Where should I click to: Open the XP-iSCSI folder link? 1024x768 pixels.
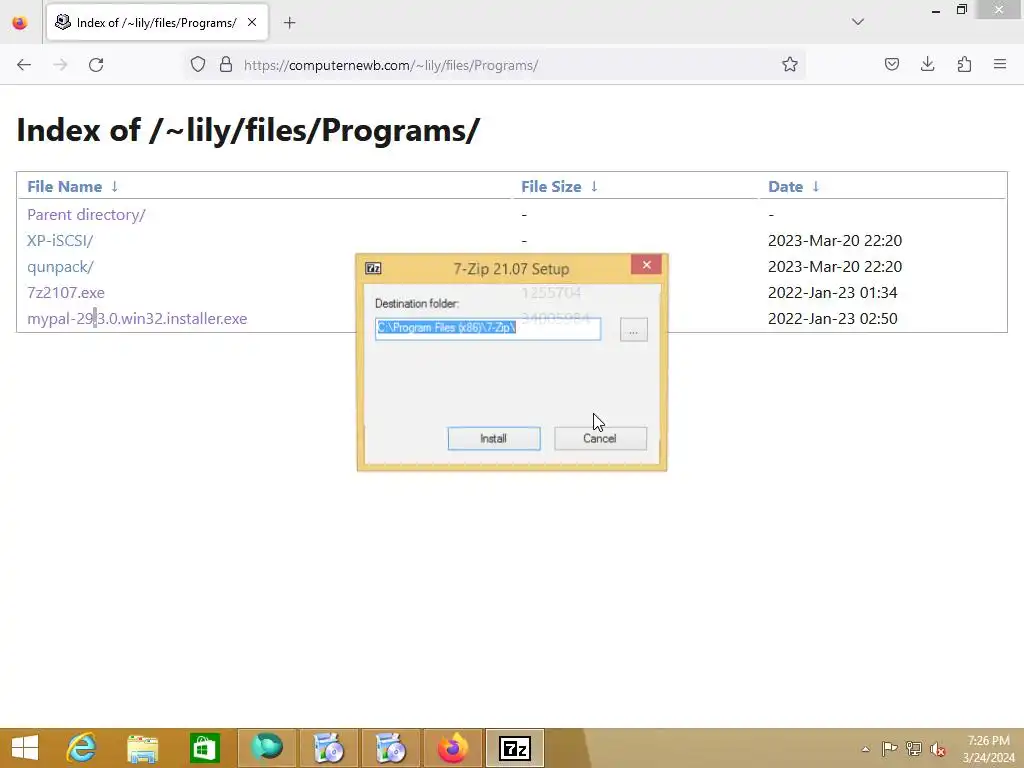[60, 240]
